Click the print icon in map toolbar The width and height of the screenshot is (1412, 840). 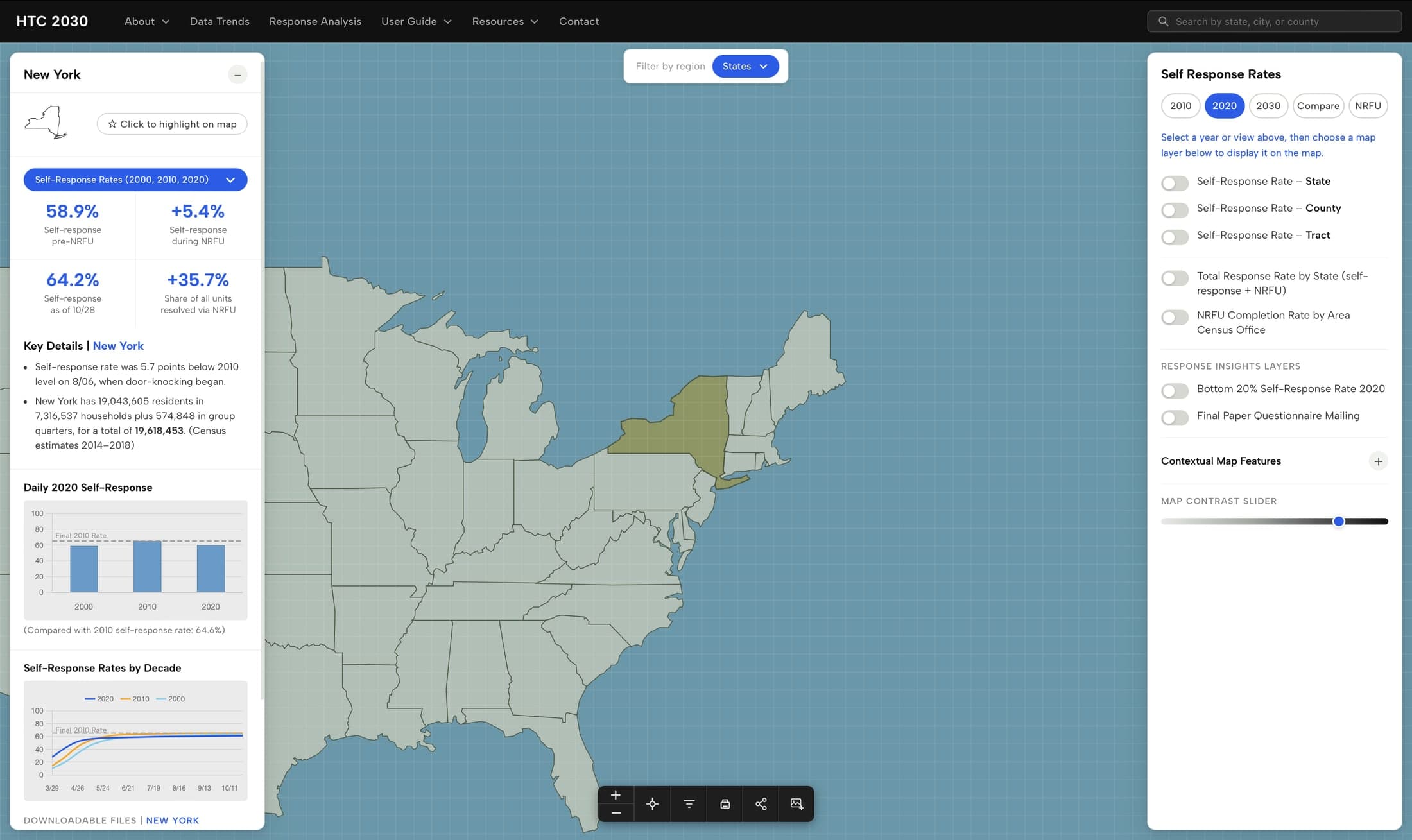pyautogui.click(x=725, y=804)
